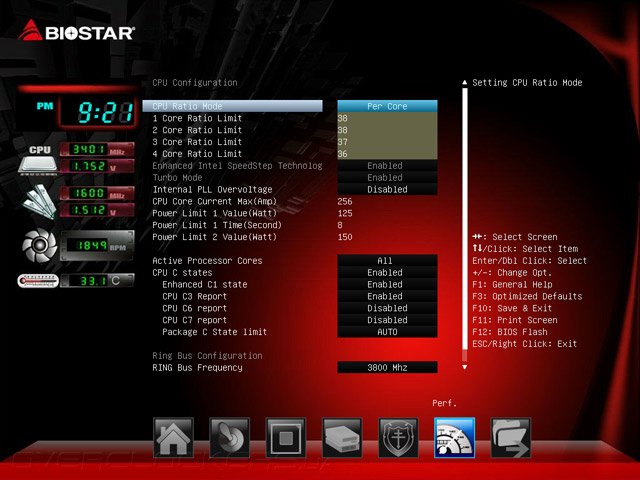Select CPU C states label
Viewport: 640px width, 480px height.
click(182, 272)
